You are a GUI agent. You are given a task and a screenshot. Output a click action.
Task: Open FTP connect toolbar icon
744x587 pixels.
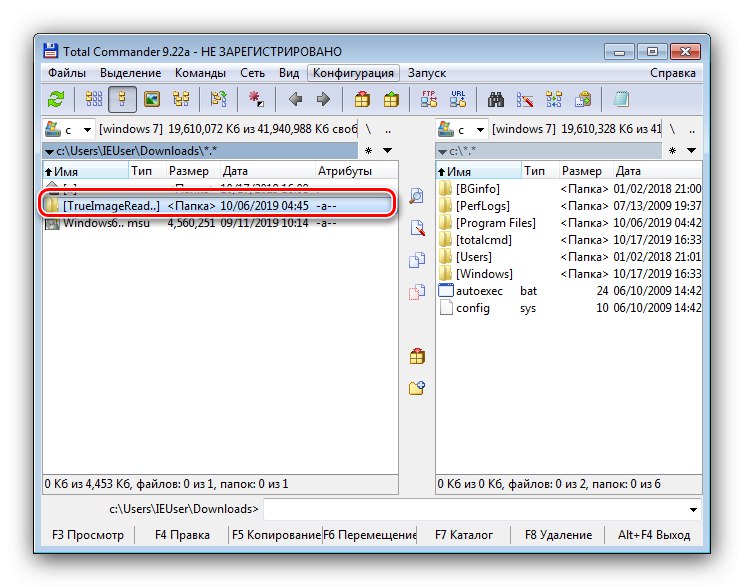[x=429, y=99]
